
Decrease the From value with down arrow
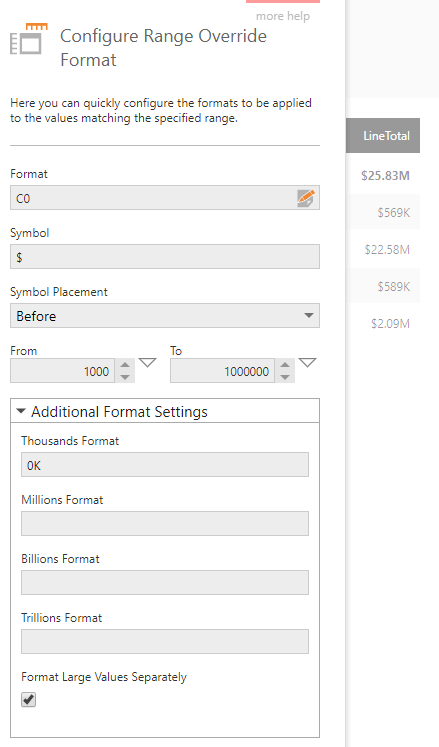(125, 377)
